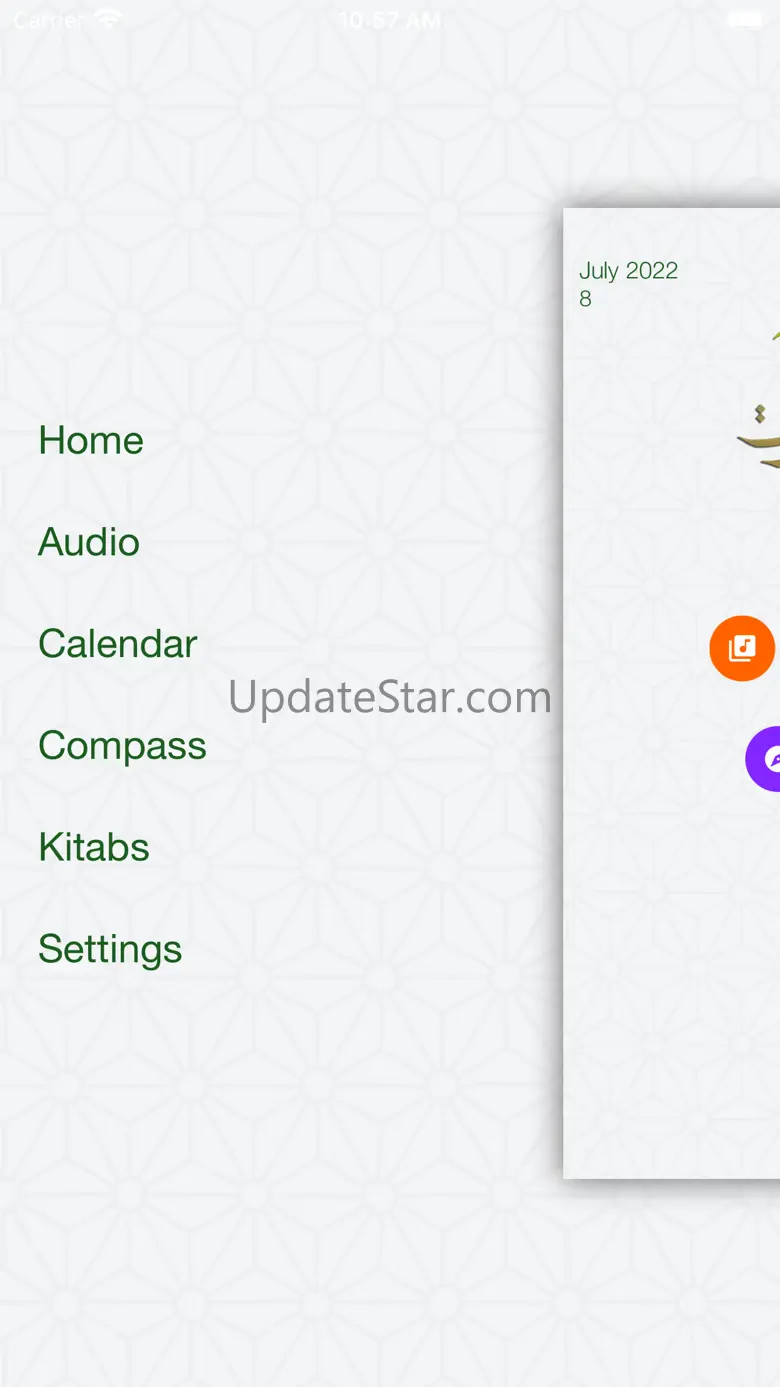Tap the Carrier label in status bar
Screen dimensions: 780x1387
point(49,20)
